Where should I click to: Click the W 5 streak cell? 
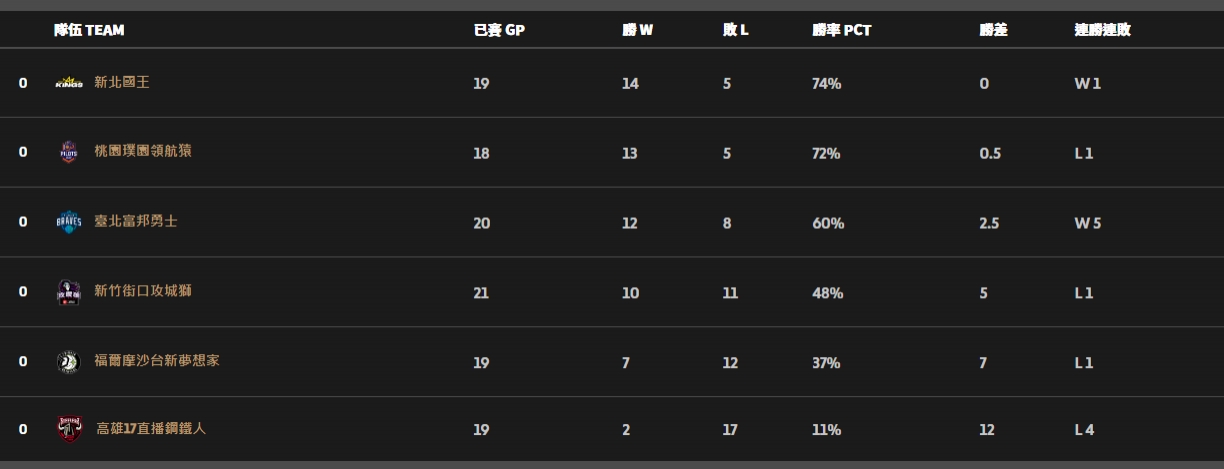[1088, 223]
